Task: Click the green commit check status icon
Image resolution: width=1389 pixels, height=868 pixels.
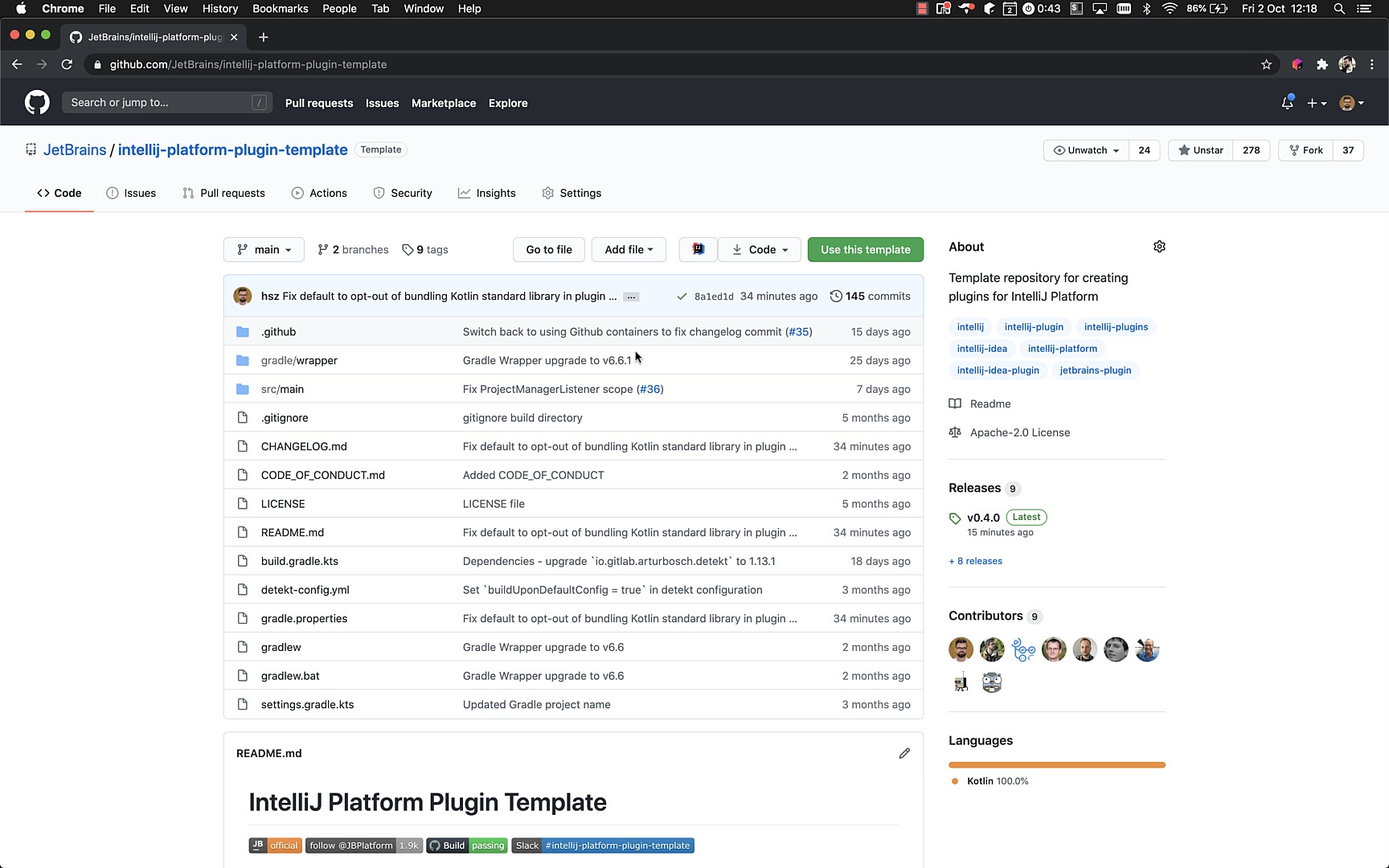Action: 682,297
